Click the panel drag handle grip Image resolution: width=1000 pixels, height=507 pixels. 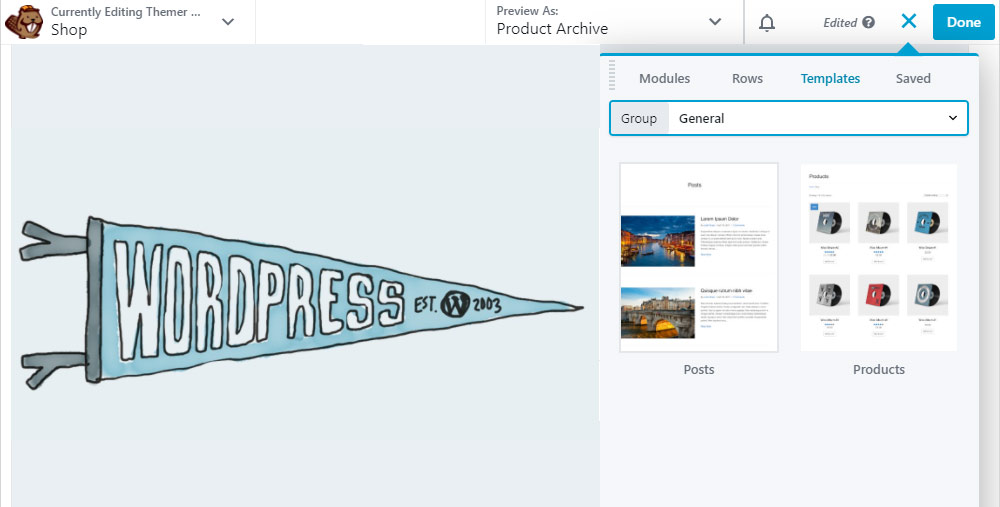(612, 75)
